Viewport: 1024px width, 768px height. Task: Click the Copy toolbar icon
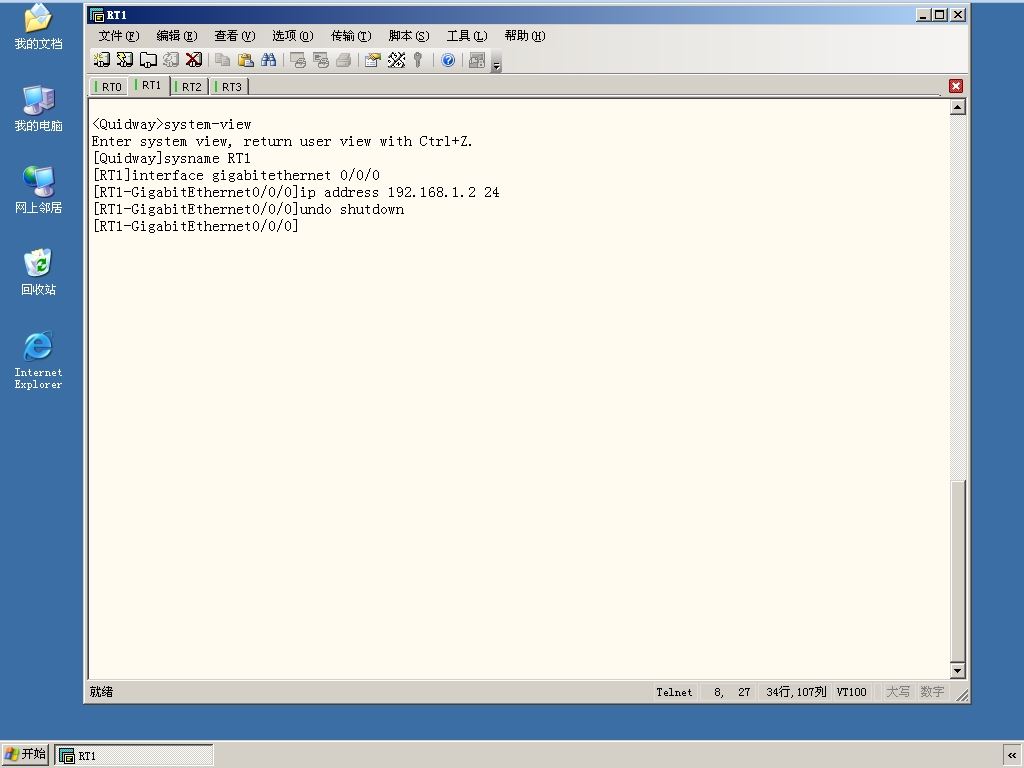click(223, 60)
